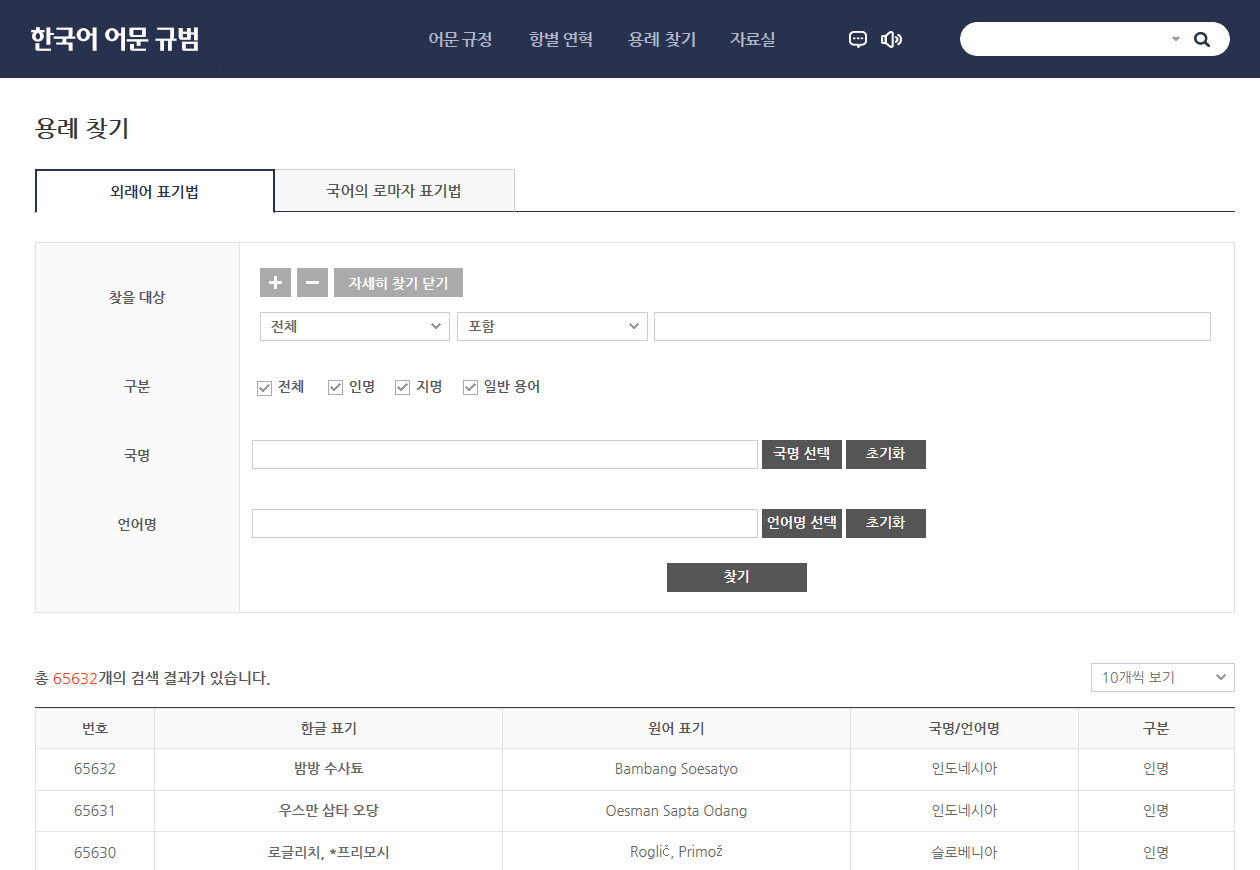
Task: Click the 국명 선택 button
Action: click(x=801, y=454)
